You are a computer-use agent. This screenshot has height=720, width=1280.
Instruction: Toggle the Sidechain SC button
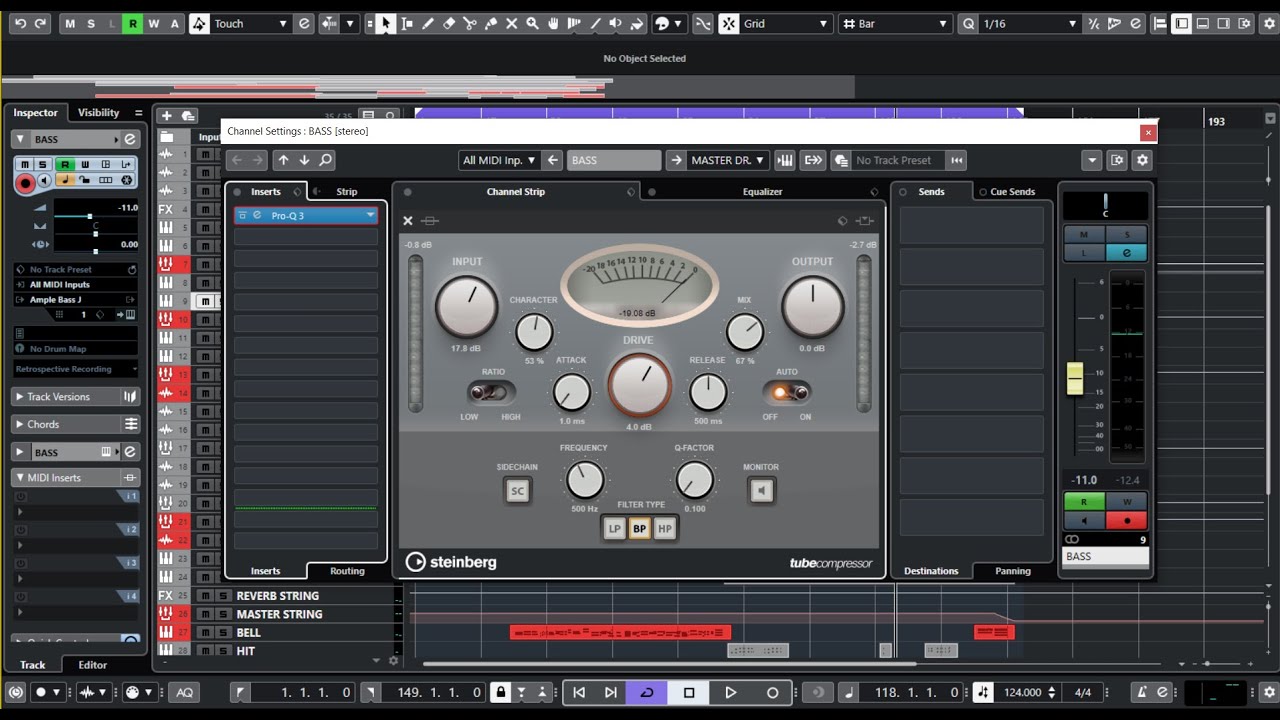pyautogui.click(x=517, y=491)
